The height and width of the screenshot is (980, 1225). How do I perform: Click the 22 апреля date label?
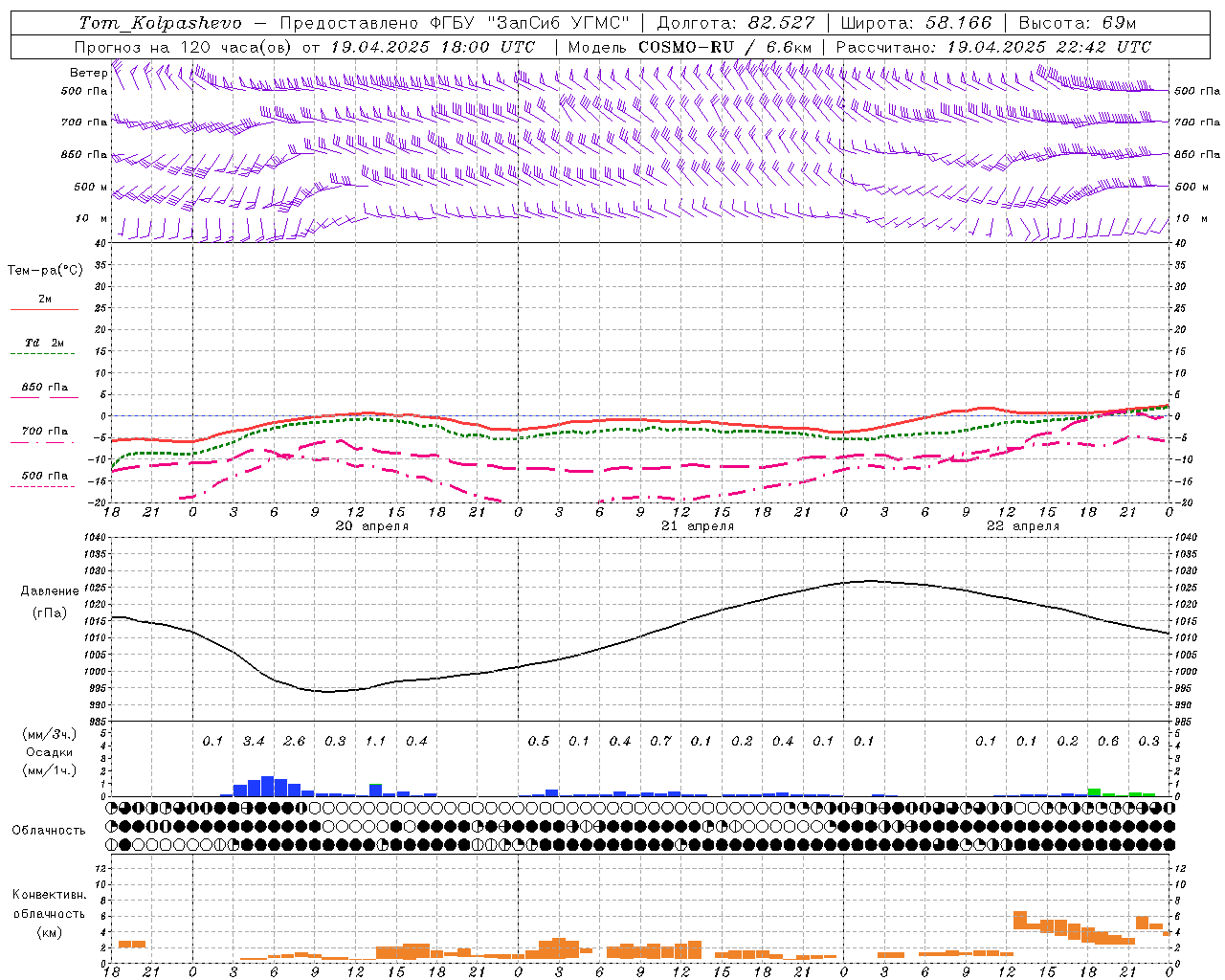1023,526
